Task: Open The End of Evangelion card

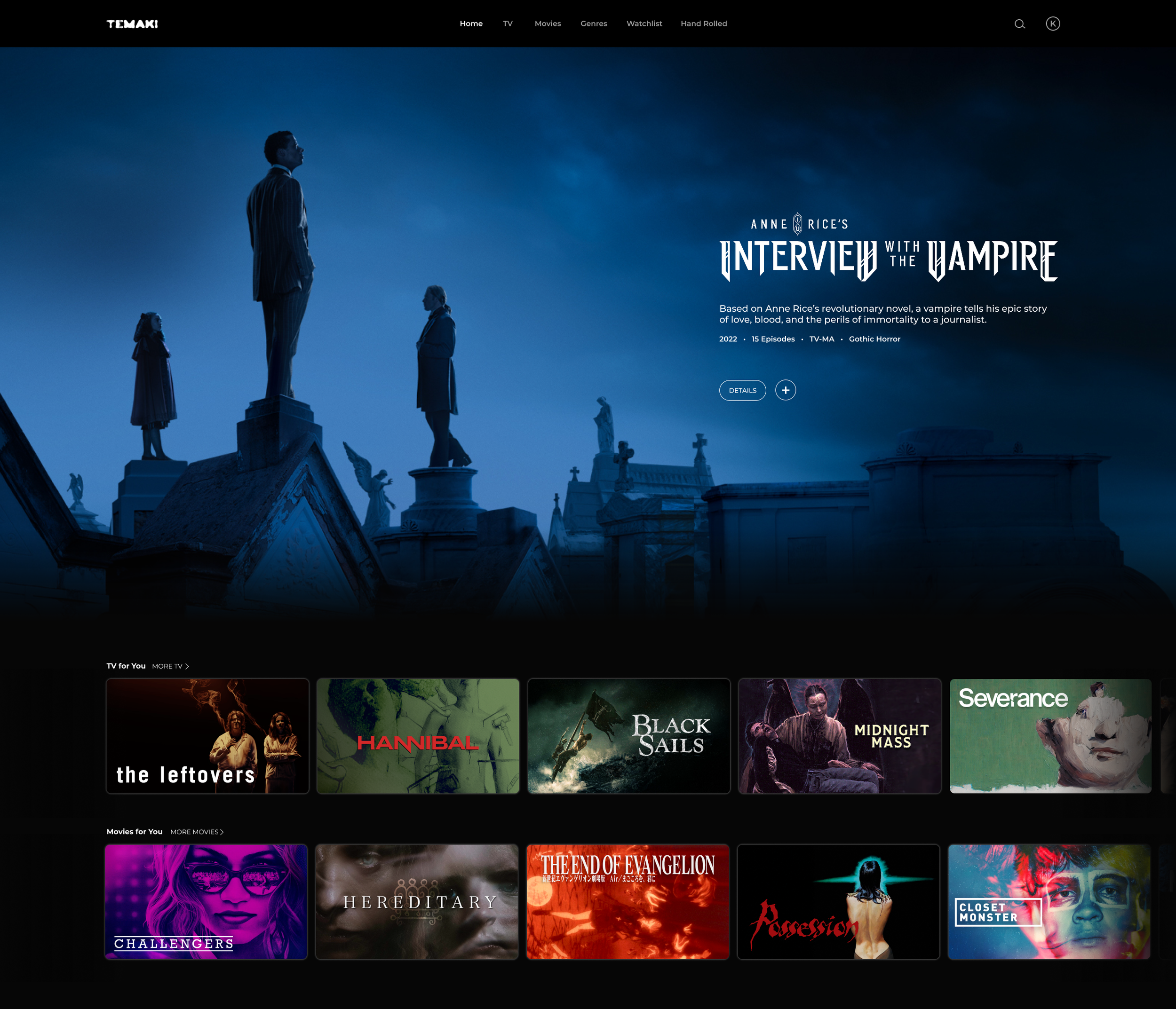Action: (628, 902)
